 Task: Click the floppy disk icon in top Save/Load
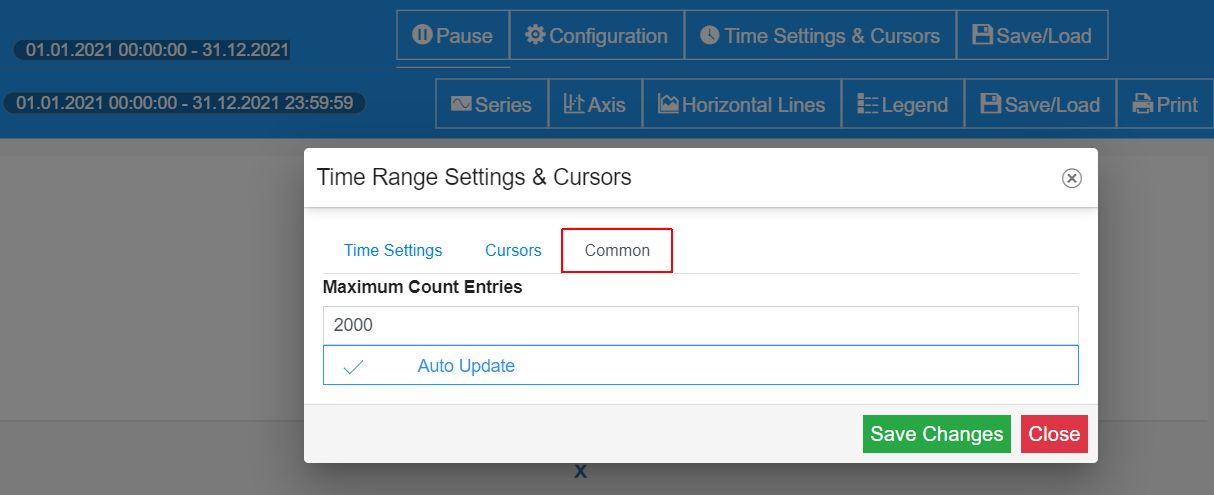(982, 36)
